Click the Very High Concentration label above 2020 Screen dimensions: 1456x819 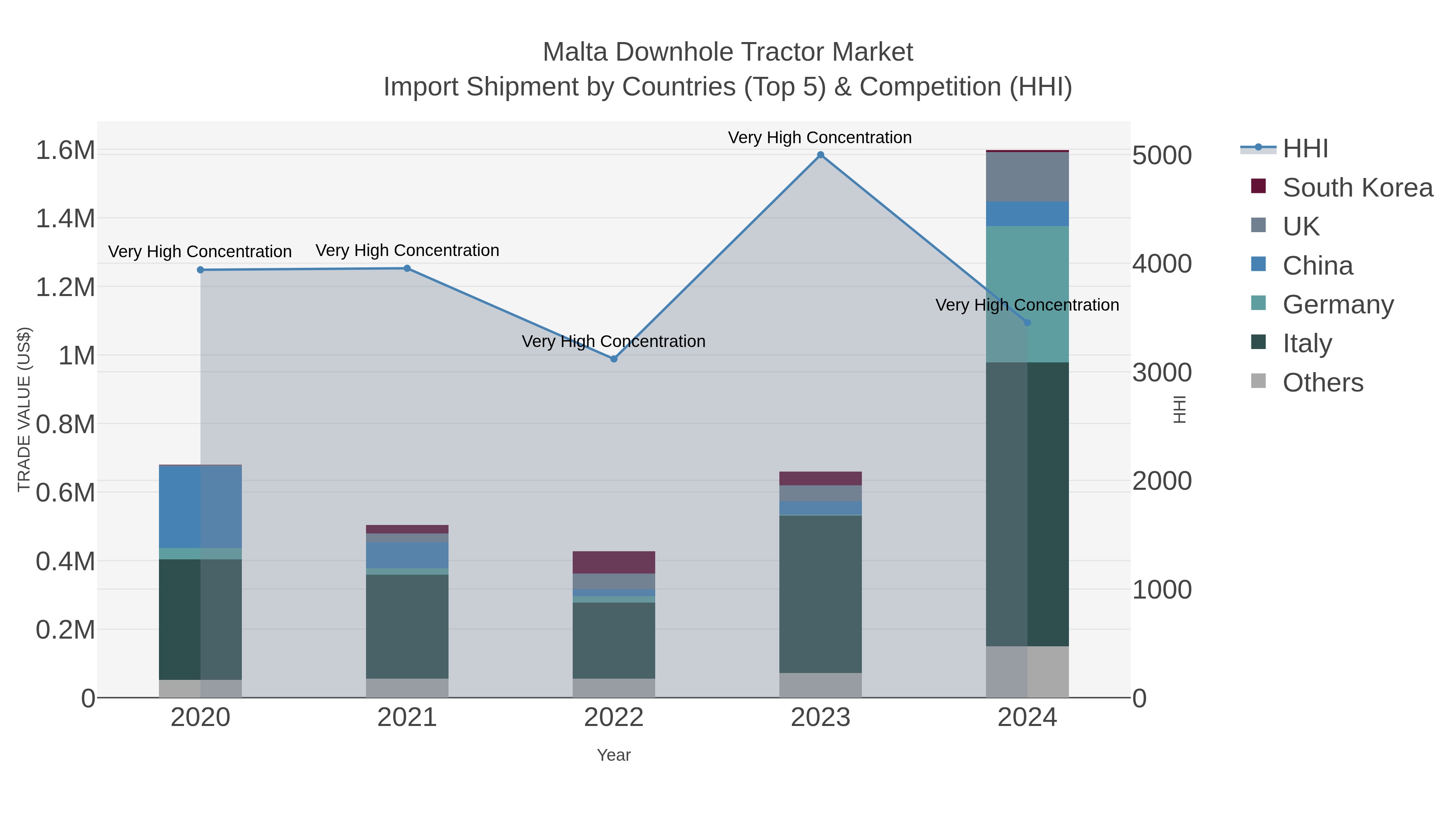click(200, 252)
